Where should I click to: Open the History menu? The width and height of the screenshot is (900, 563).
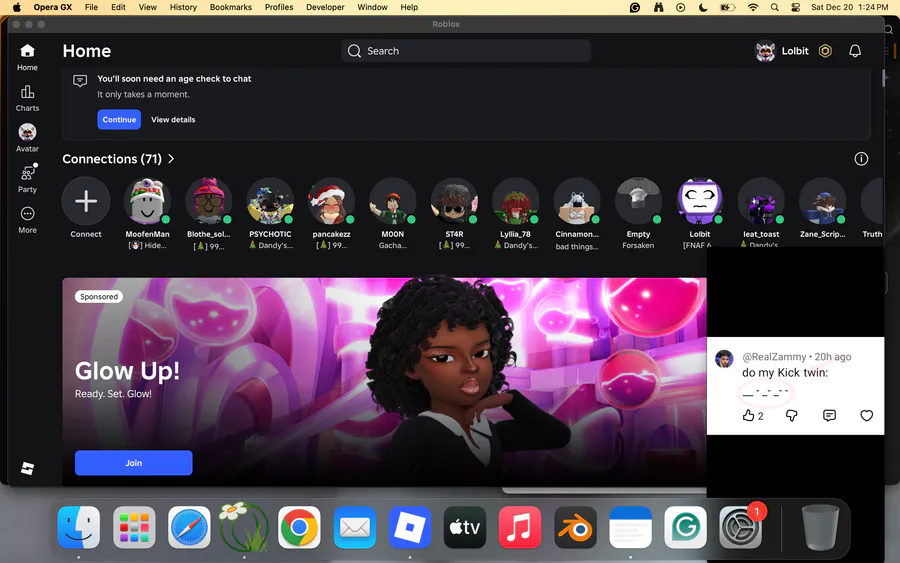click(x=183, y=7)
